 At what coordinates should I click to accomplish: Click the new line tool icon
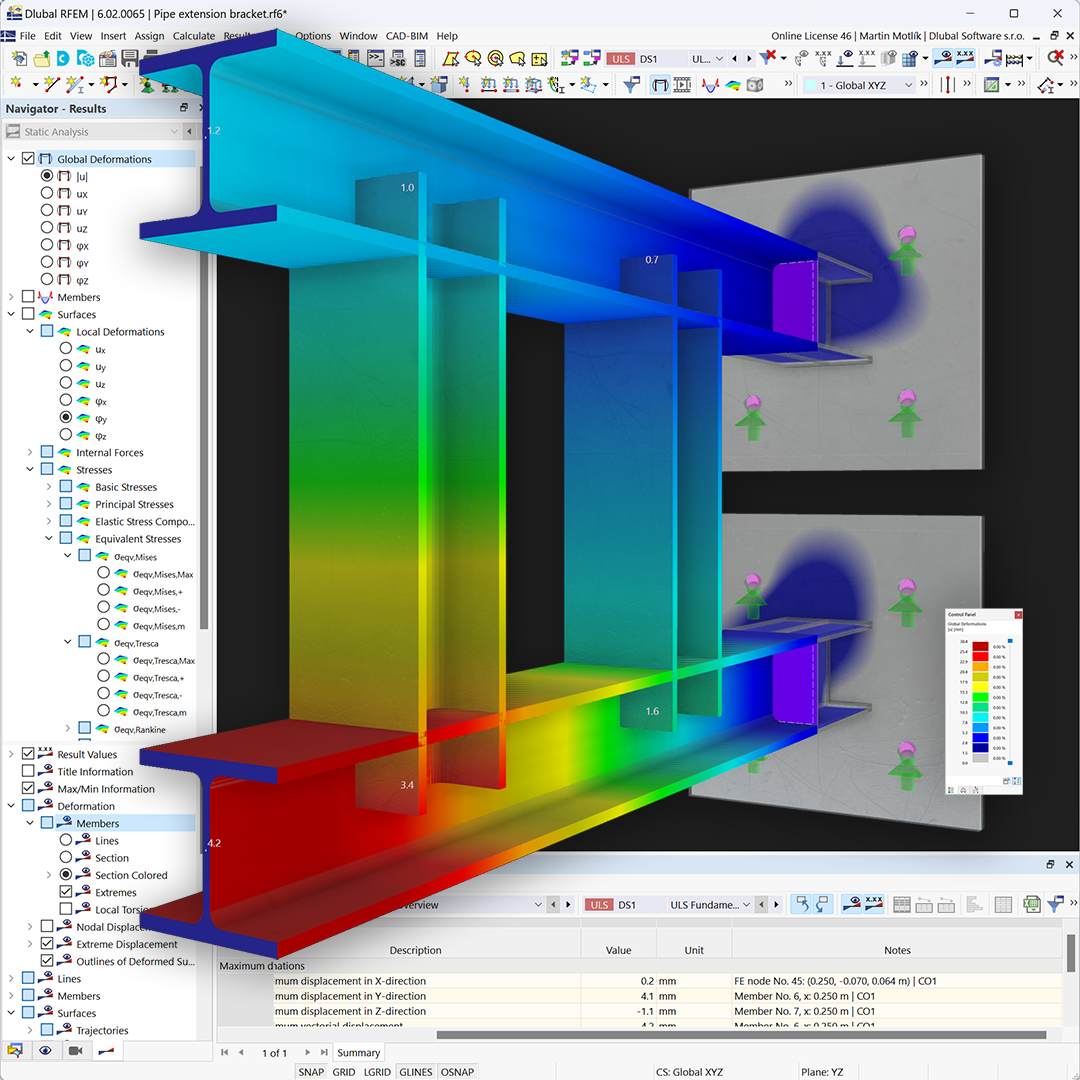tap(52, 85)
